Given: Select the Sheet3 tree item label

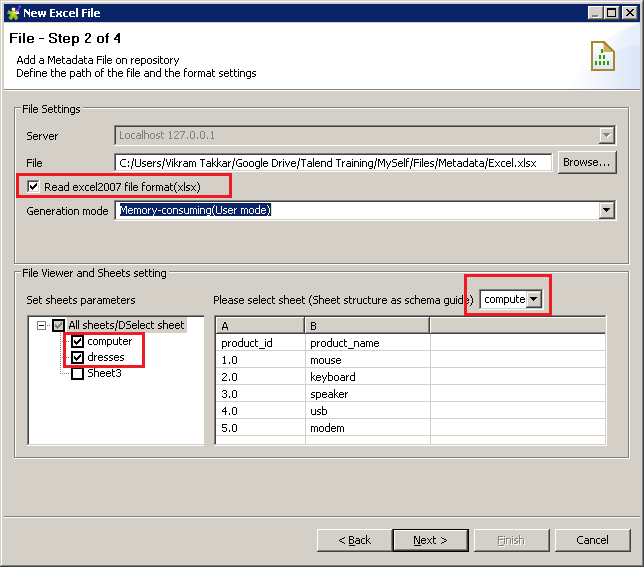Looking at the screenshot, I should pyautogui.click(x=104, y=373).
